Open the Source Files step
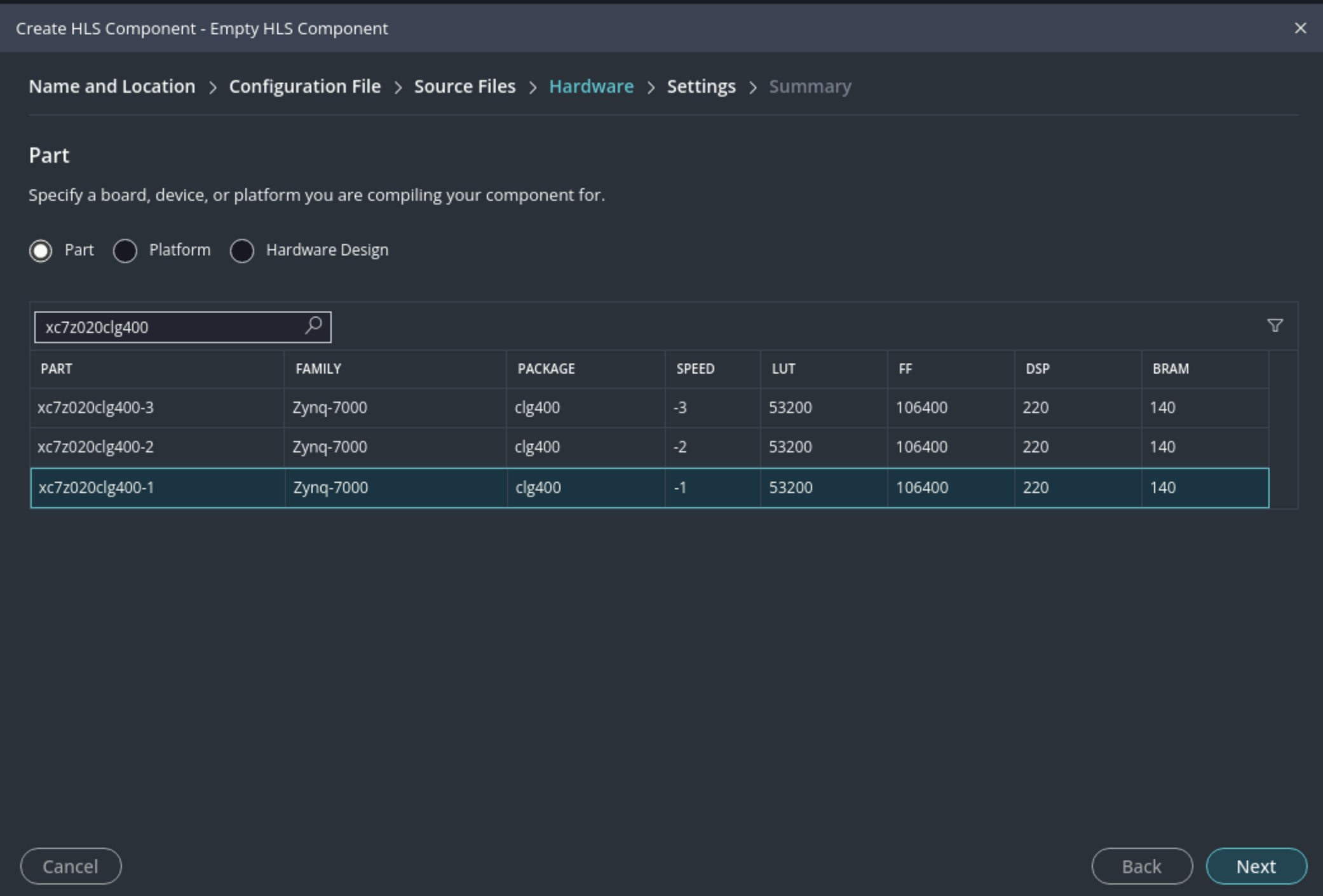This screenshot has width=1323, height=896. click(x=465, y=86)
